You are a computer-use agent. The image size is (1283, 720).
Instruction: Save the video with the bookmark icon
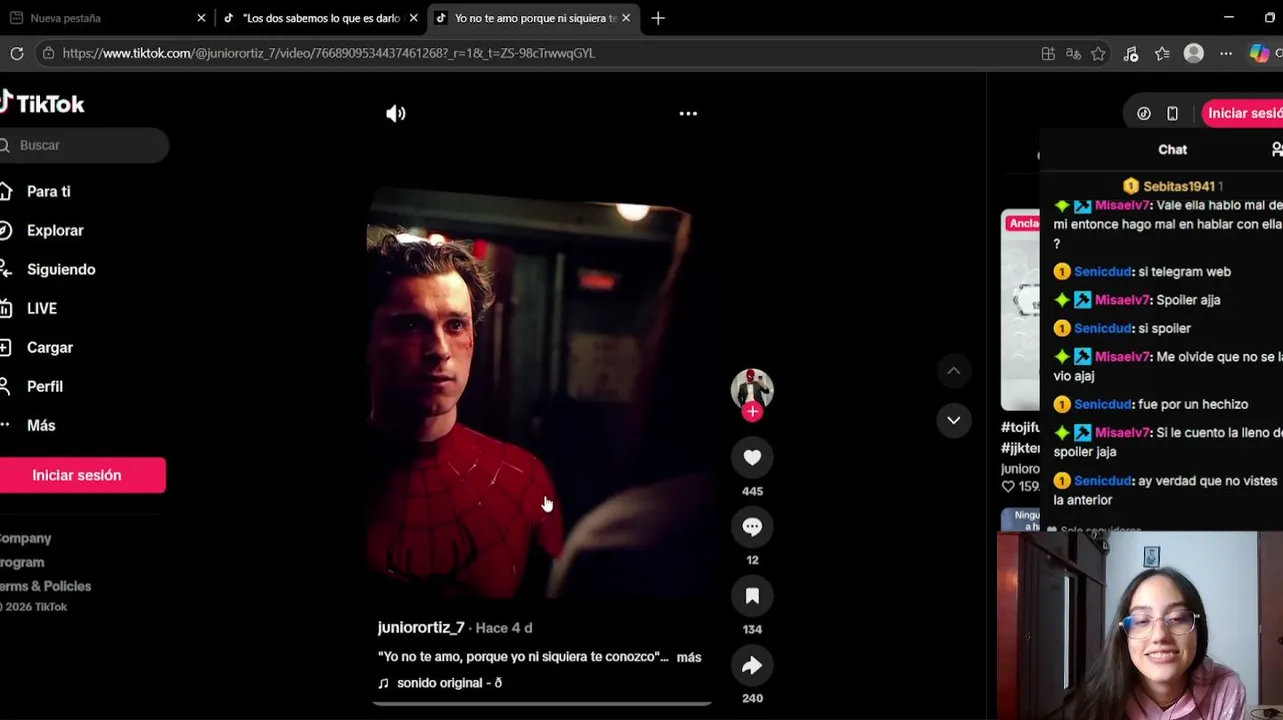point(752,596)
